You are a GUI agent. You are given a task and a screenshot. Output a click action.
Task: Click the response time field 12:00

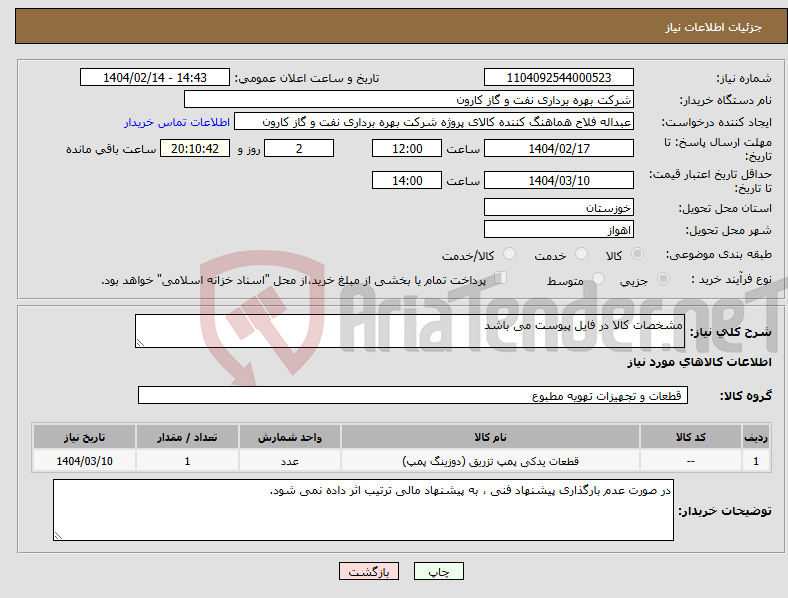(x=407, y=148)
